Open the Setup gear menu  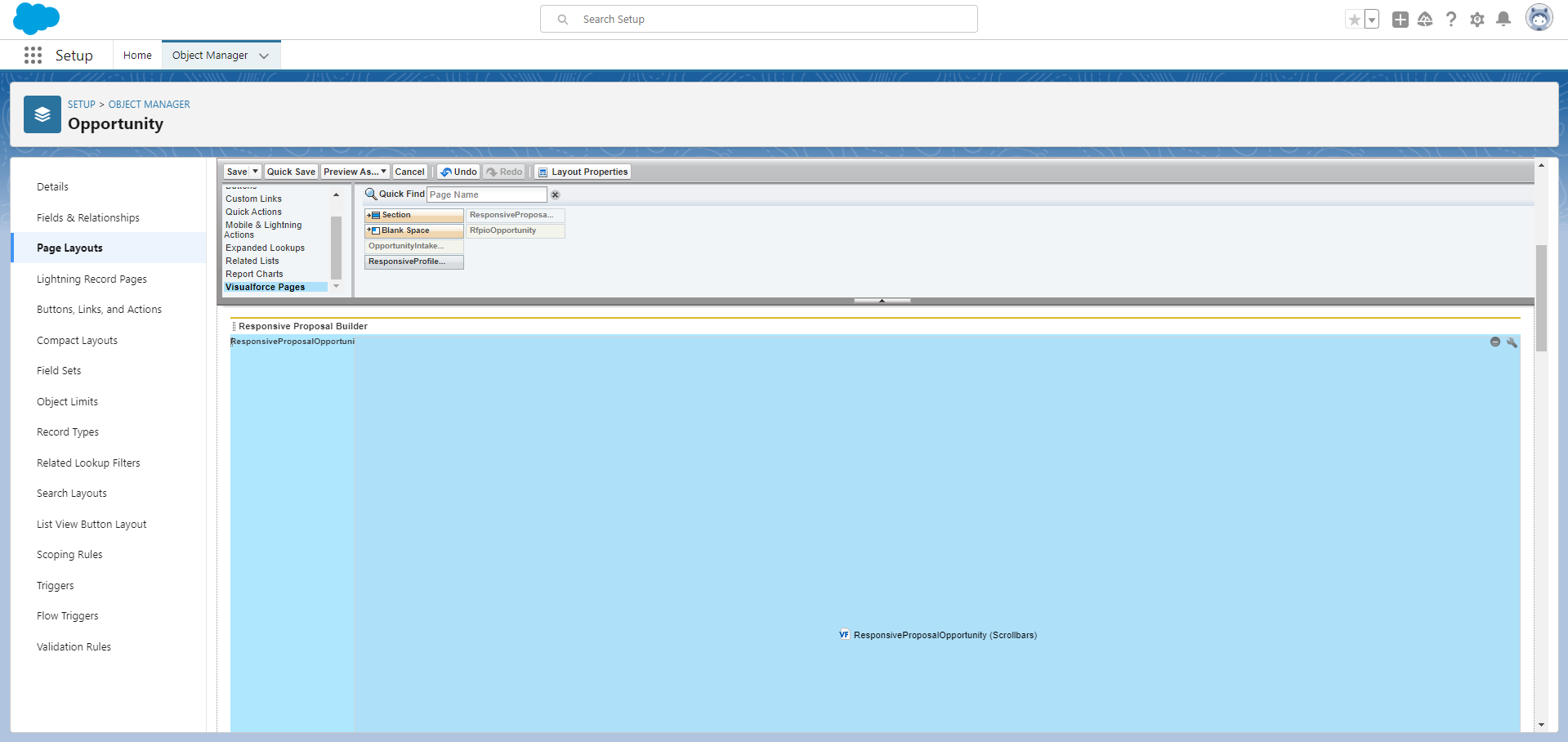tap(1477, 20)
